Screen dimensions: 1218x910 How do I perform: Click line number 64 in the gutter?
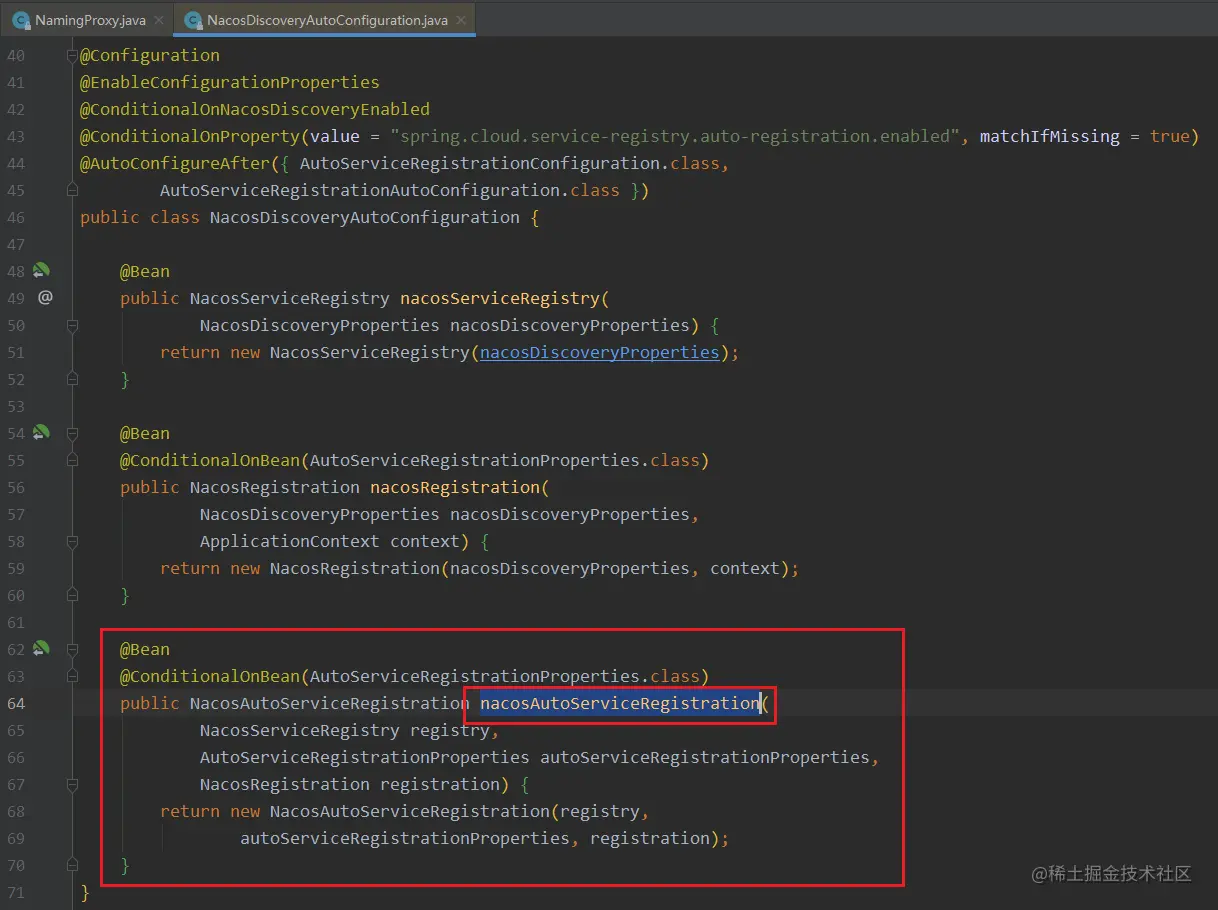pos(16,703)
